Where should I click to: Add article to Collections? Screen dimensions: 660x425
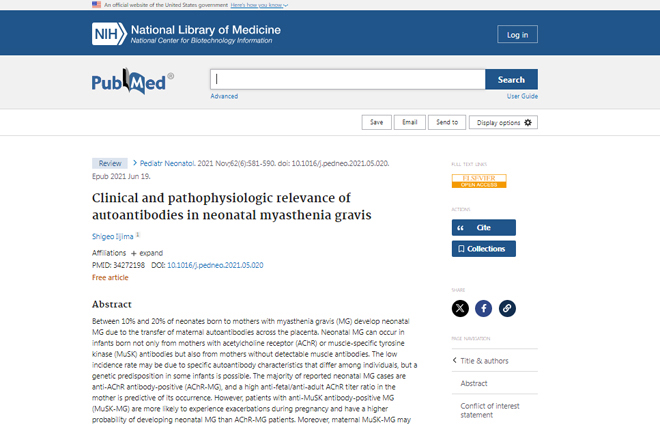tap(484, 249)
